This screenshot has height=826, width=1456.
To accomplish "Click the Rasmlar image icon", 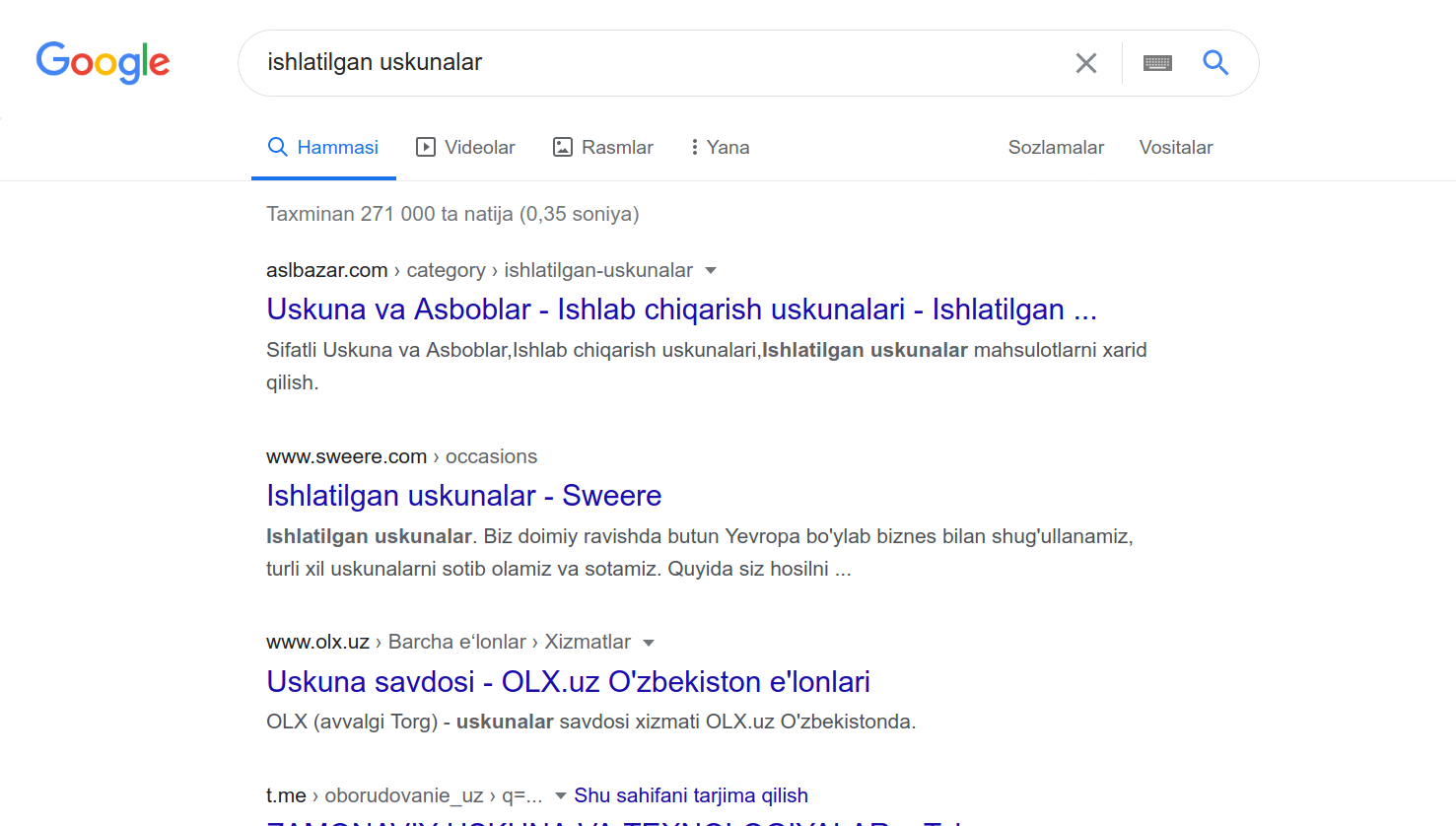I will point(563,147).
